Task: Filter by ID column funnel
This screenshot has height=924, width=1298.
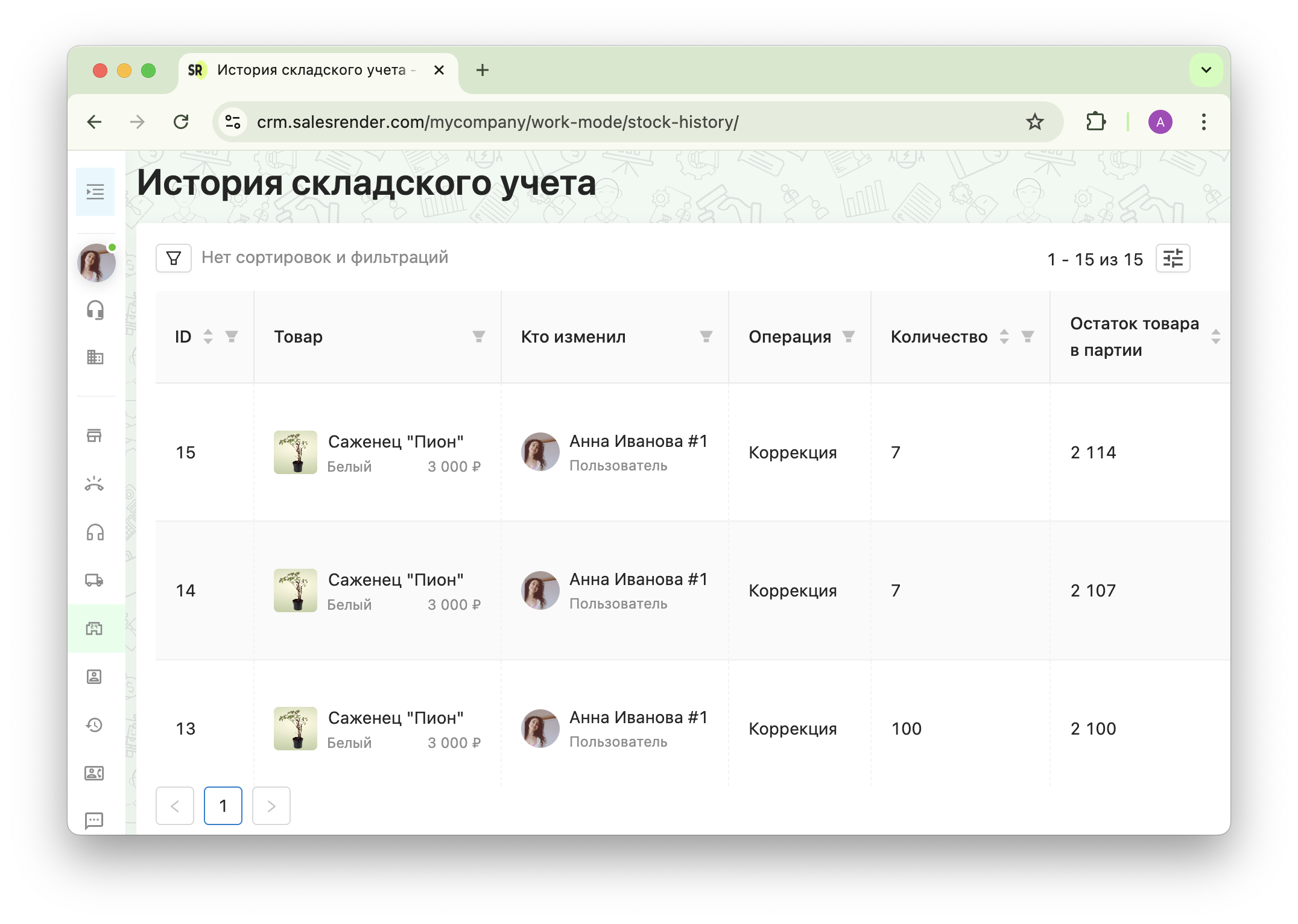Action: (x=232, y=337)
